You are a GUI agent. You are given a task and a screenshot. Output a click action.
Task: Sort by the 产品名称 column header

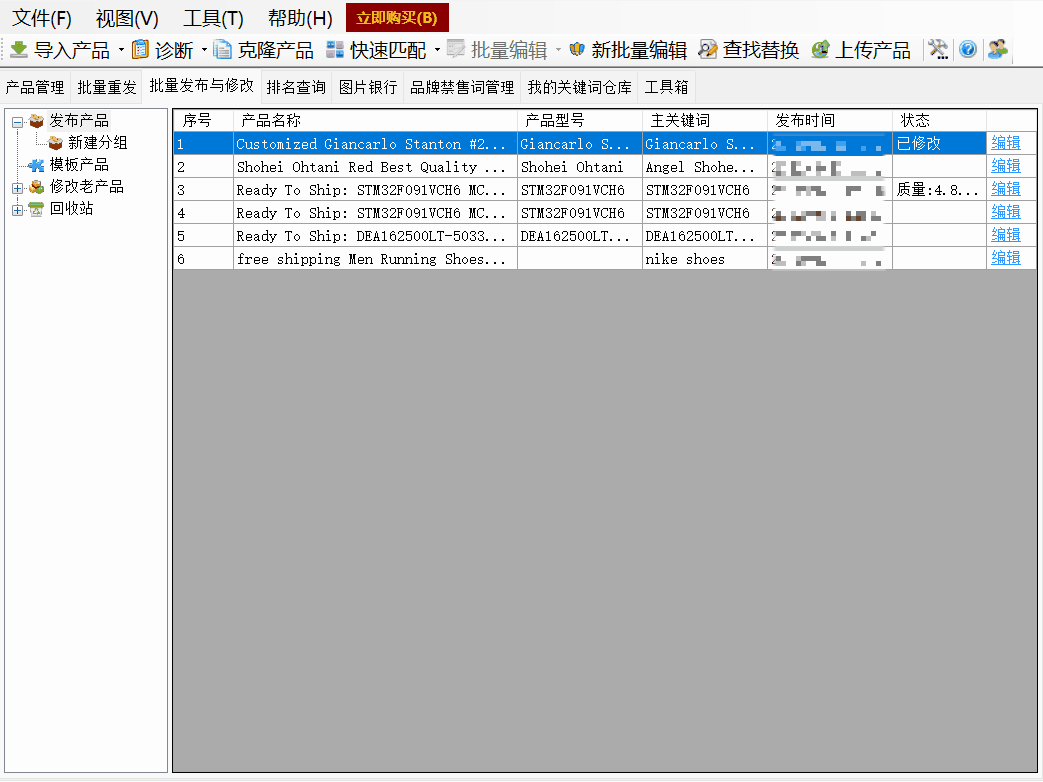[x=270, y=120]
